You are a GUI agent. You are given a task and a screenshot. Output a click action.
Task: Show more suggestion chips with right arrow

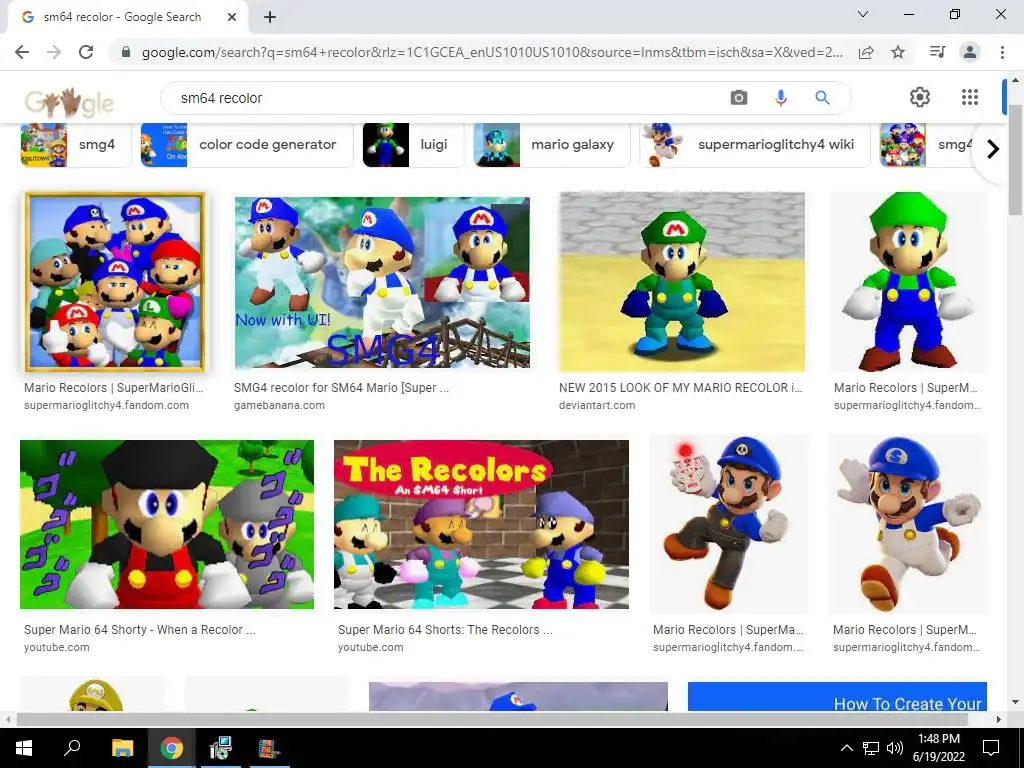[993, 149]
